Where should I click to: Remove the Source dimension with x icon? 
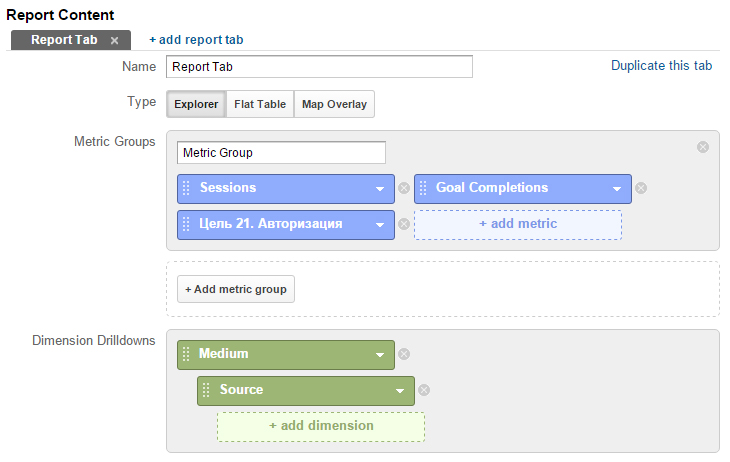pyautogui.click(x=424, y=390)
